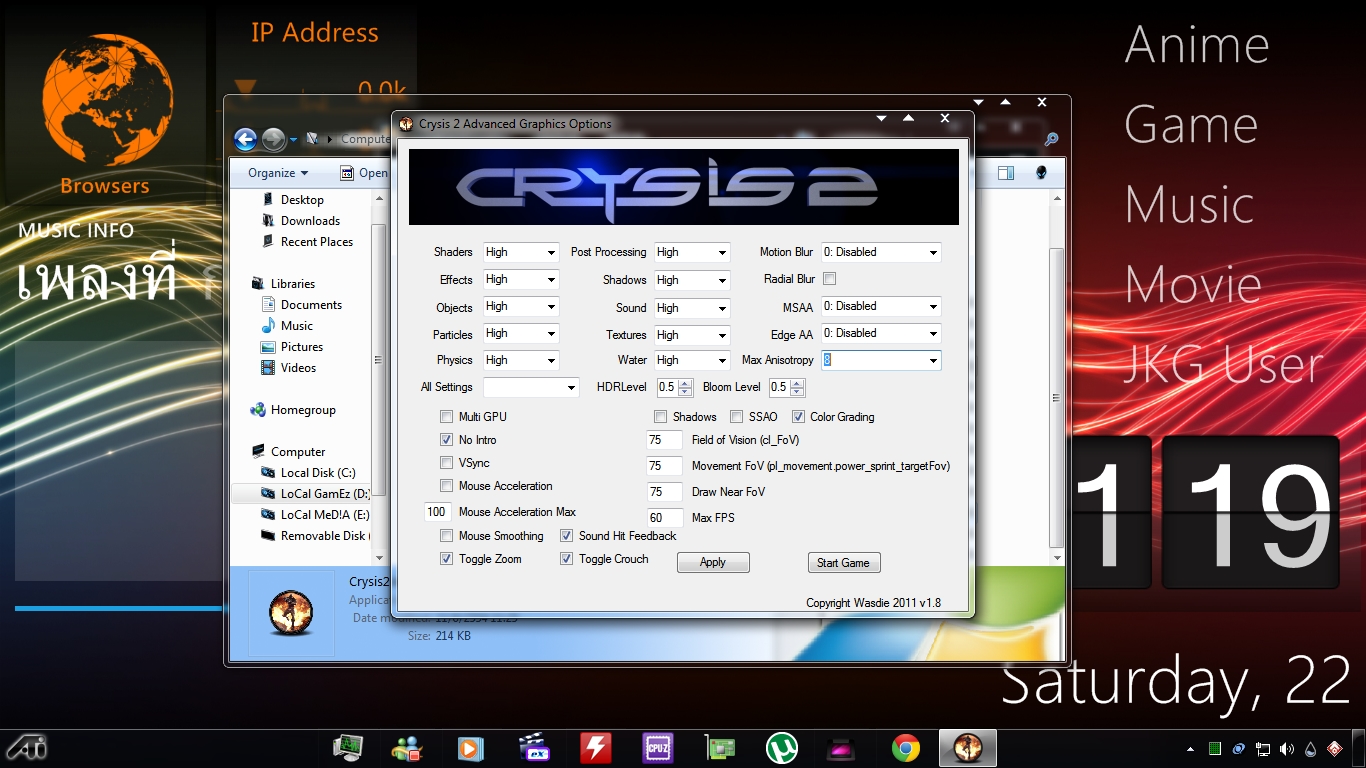The height and width of the screenshot is (768, 1366).
Task: Open the Flash red lightning taskbar icon
Action: 595,748
